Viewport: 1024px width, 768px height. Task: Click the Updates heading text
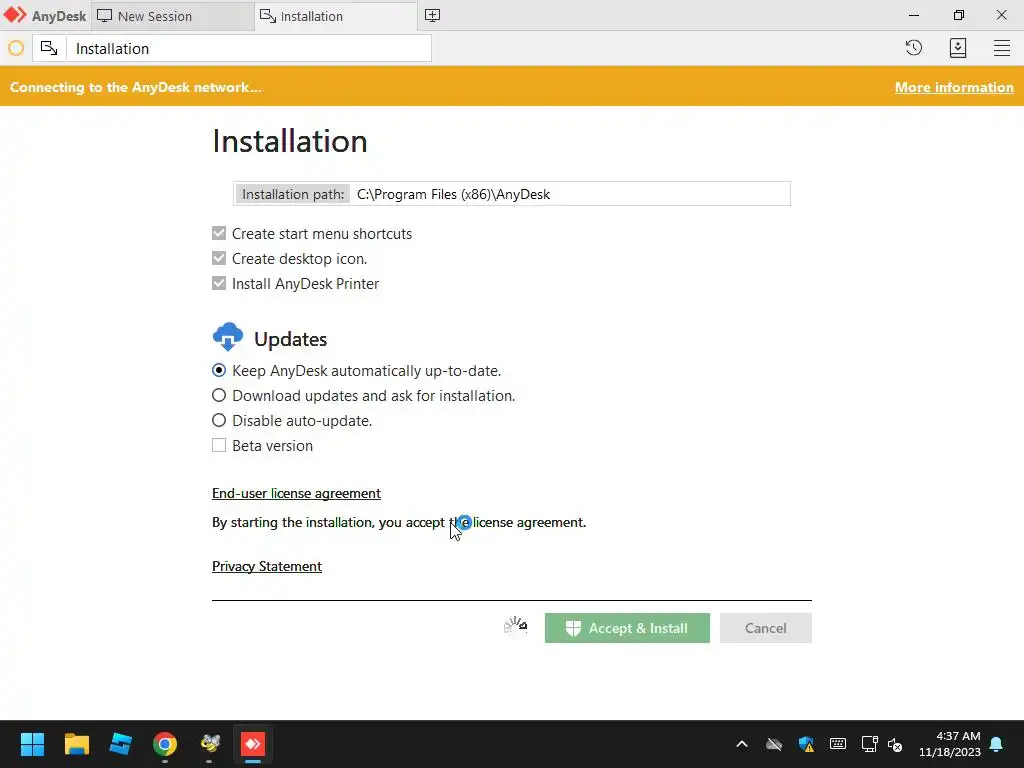(x=291, y=339)
